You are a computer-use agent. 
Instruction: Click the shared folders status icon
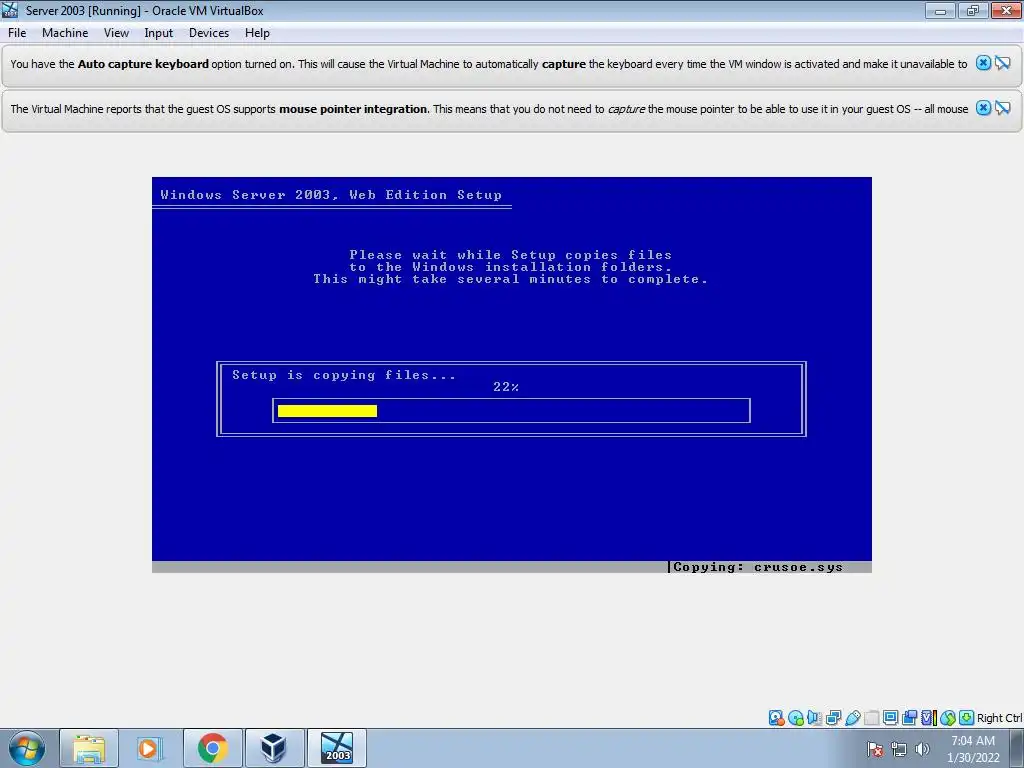pyautogui.click(x=871, y=718)
